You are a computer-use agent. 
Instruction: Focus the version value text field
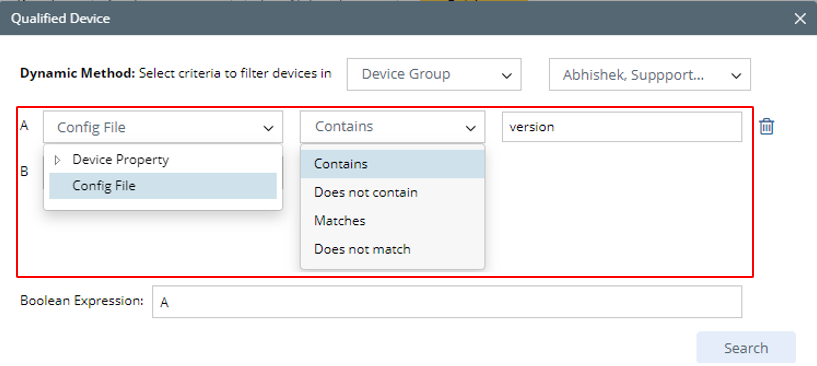(x=622, y=127)
